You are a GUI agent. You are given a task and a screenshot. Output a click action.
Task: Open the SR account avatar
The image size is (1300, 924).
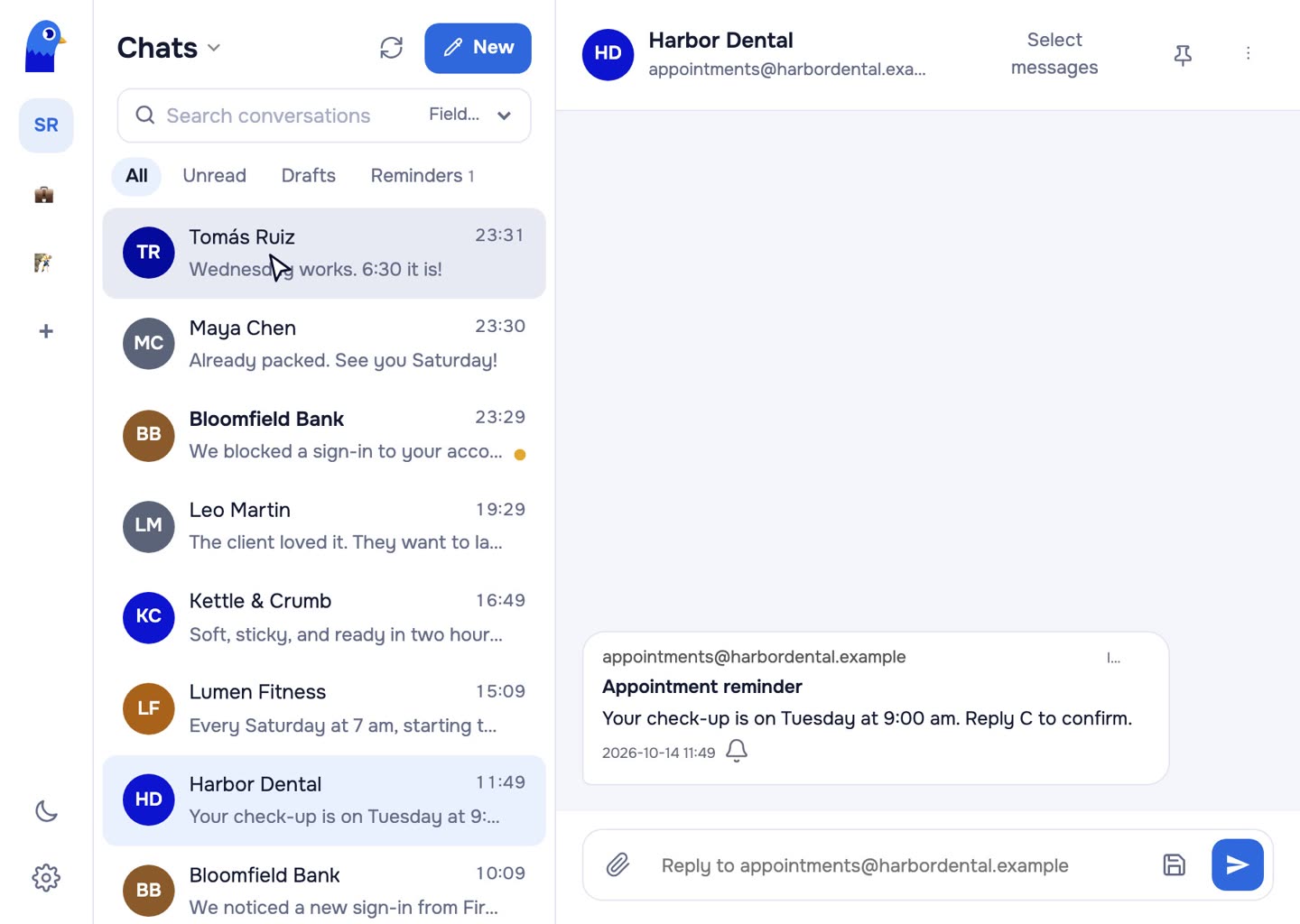pos(46,125)
